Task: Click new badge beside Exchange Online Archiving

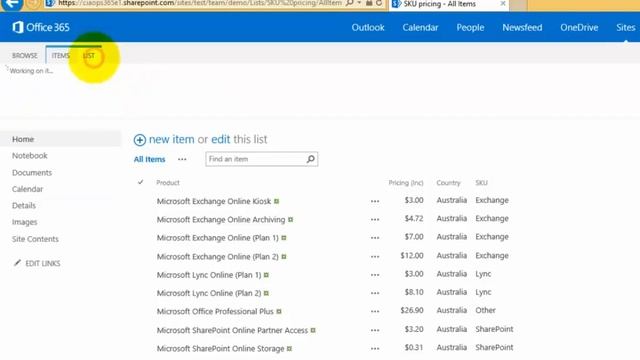Action: point(291,220)
